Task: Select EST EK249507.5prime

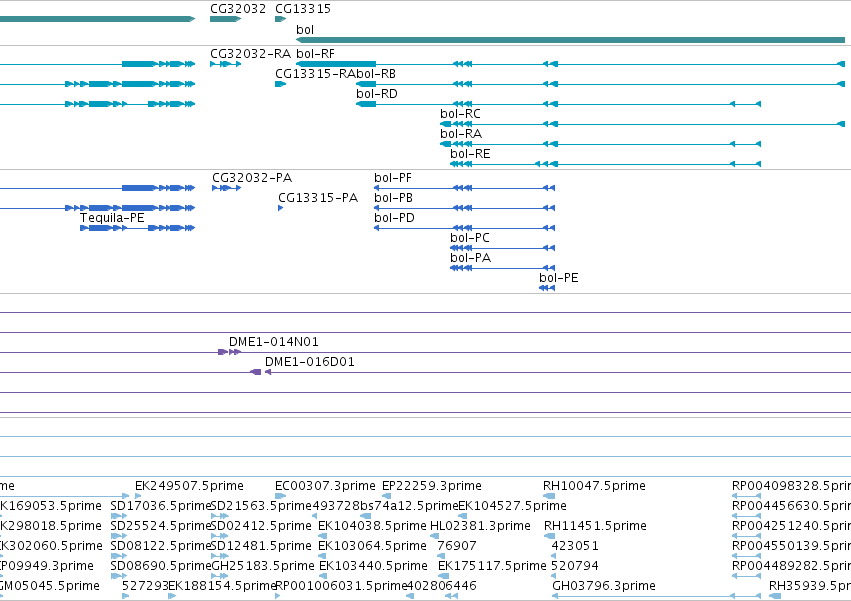Action: click(x=189, y=486)
